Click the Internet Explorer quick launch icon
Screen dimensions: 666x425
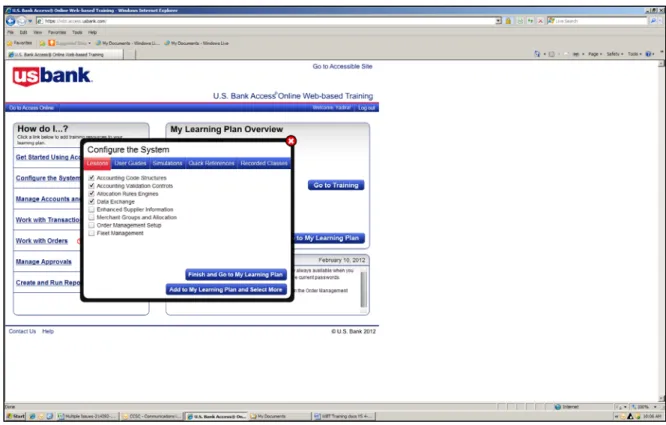point(32,416)
